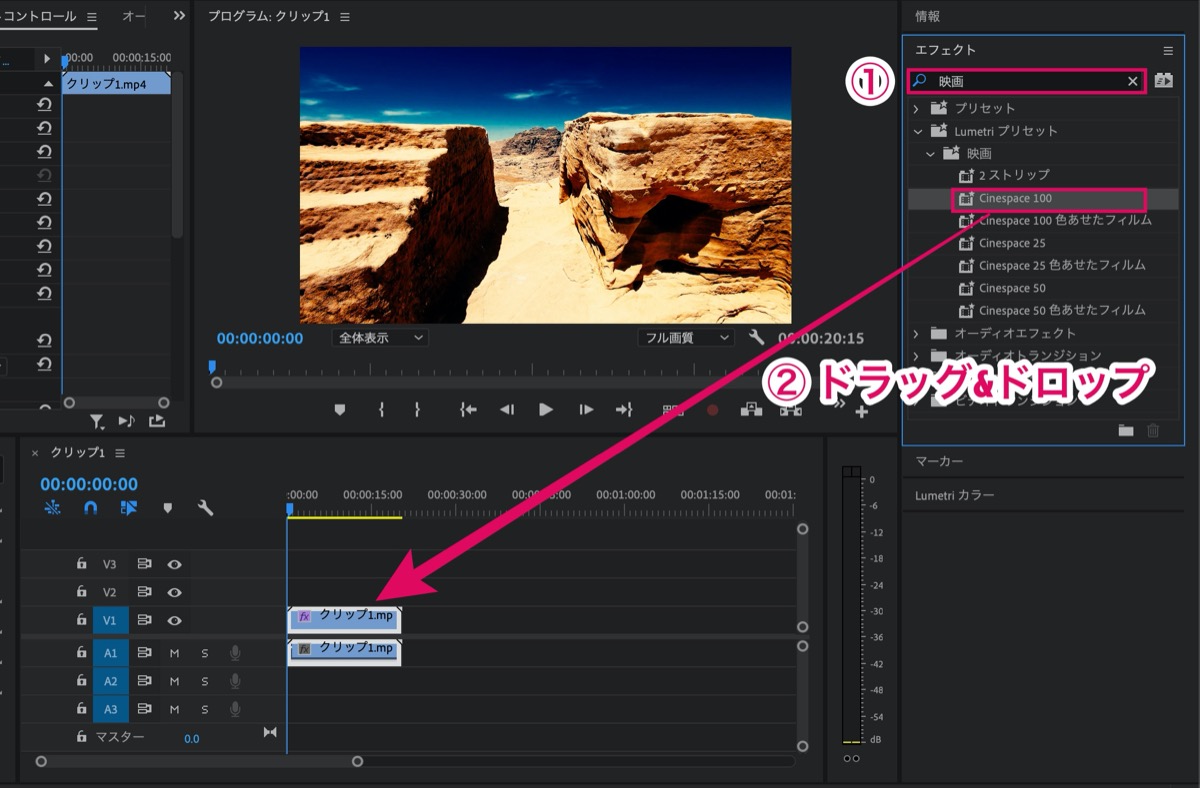Viewport: 1200px width, 788px height.
Task: Select Cinespace 25 色あせたフィルム preset
Action: (x=1062, y=265)
